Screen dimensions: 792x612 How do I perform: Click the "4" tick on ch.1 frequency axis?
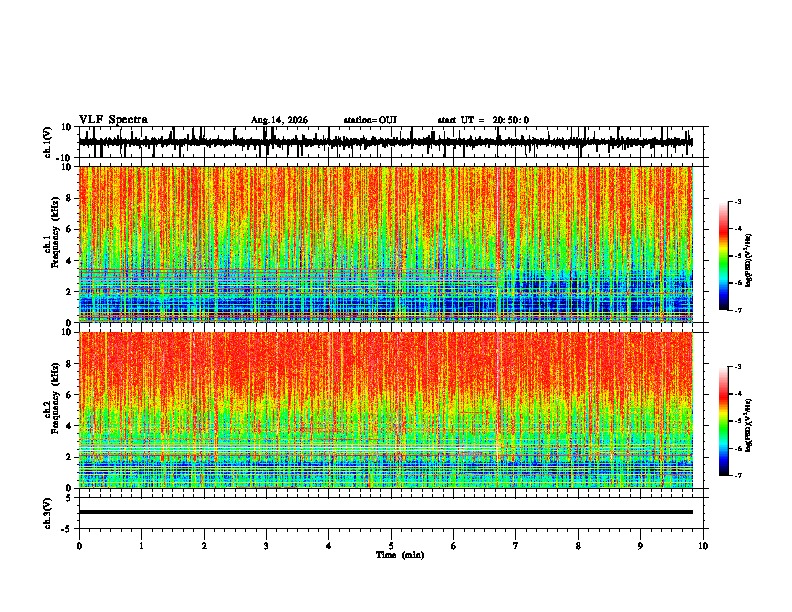[69, 261]
